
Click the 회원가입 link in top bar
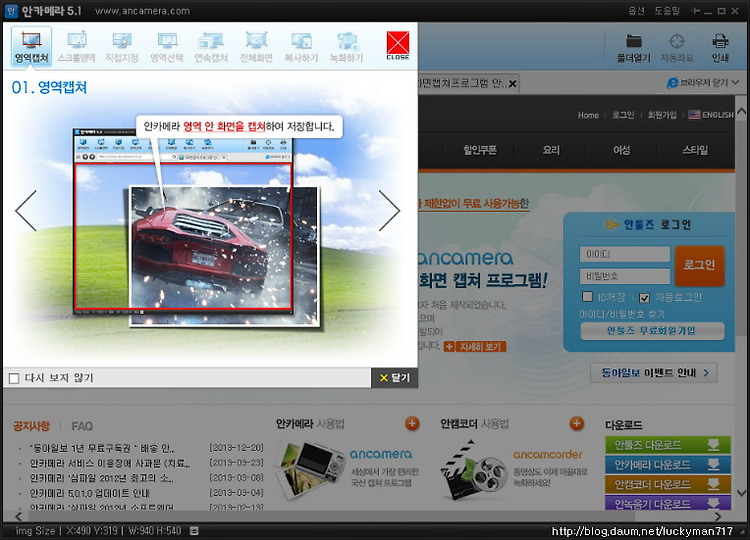[662, 115]
